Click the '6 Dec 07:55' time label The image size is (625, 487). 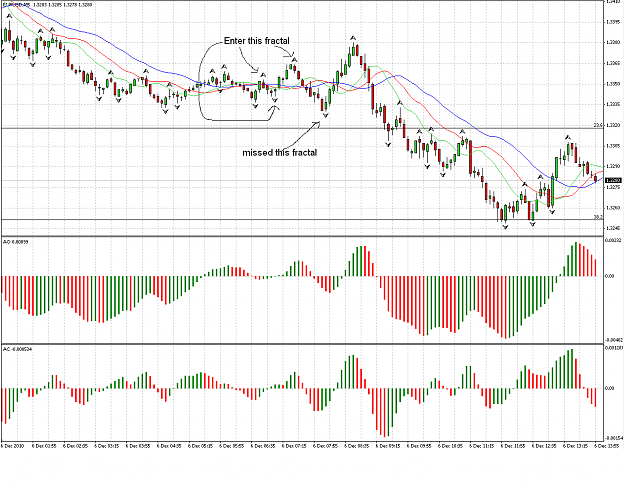[325, 446]
